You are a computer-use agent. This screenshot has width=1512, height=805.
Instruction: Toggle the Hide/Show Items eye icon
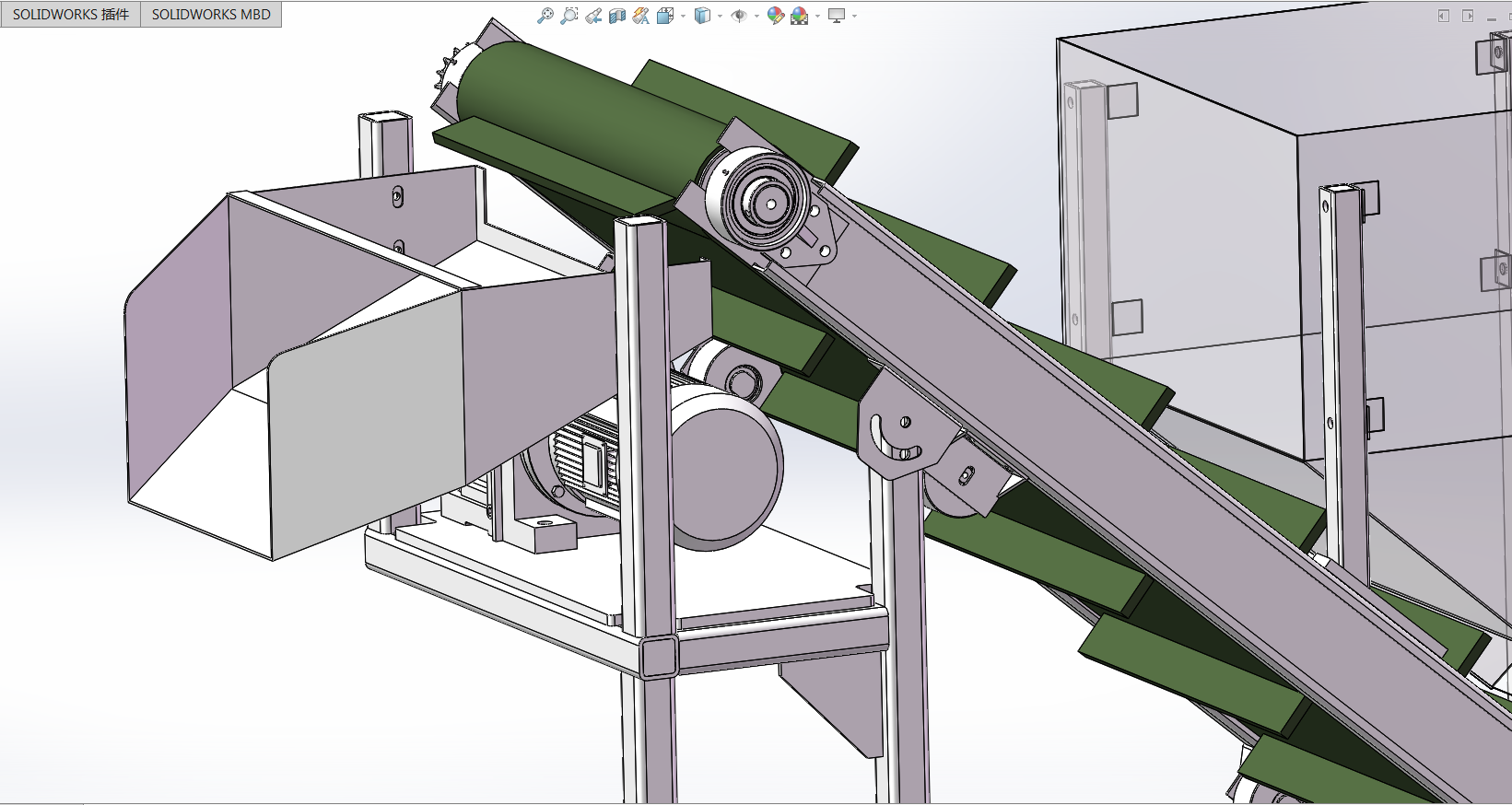click(739, 16)
